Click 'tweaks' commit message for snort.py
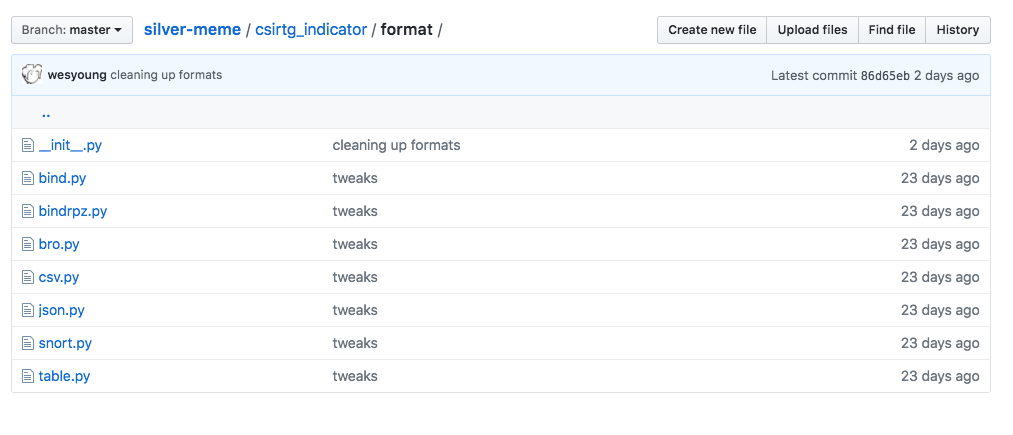 [x=355, y=343]
